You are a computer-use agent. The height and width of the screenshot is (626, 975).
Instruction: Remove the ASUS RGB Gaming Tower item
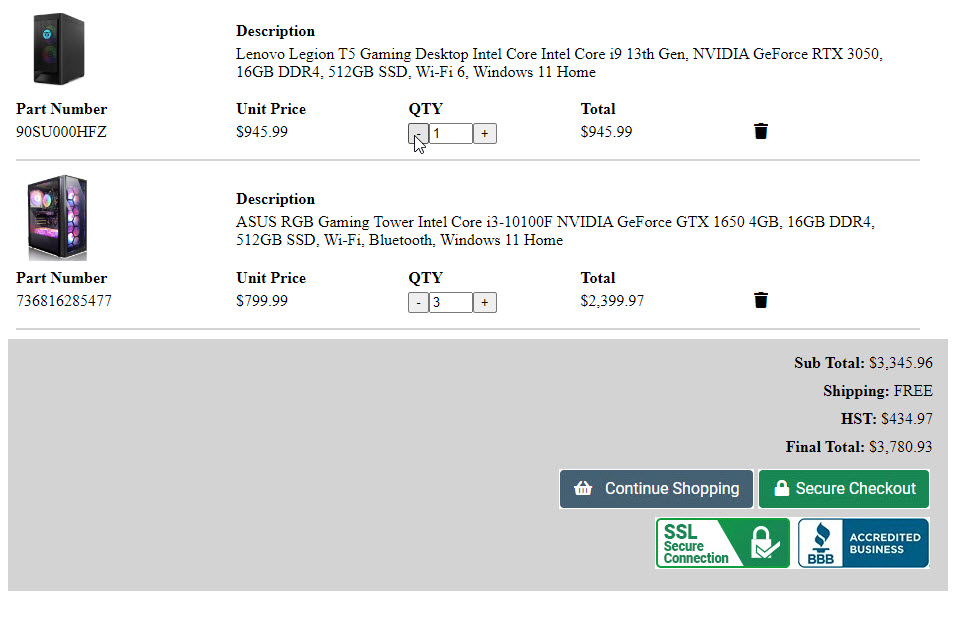point(761,300)
